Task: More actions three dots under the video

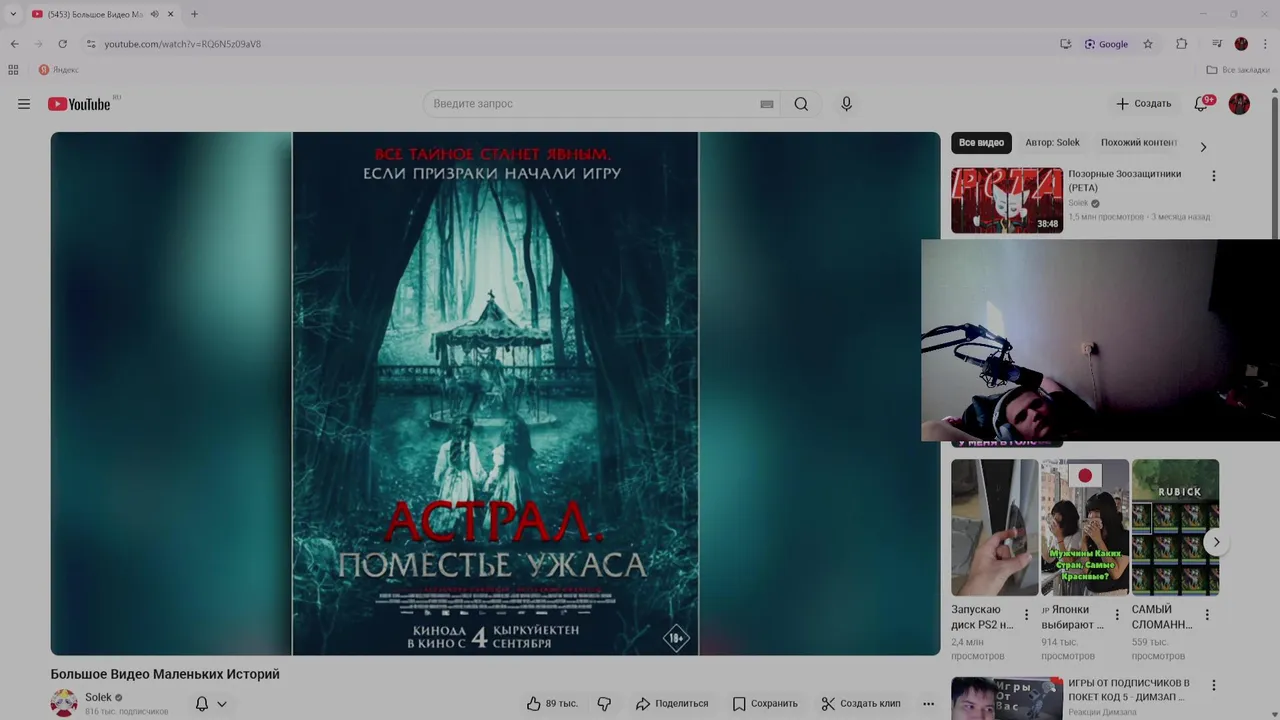Action: point(928,703)
